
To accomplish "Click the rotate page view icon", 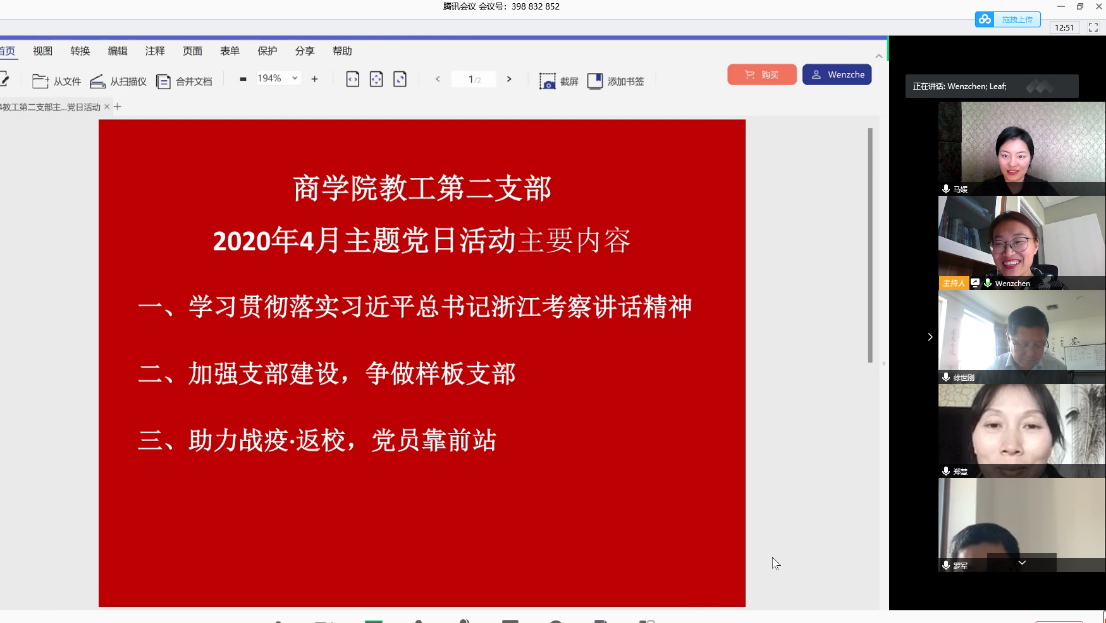I will click(400, 79).
